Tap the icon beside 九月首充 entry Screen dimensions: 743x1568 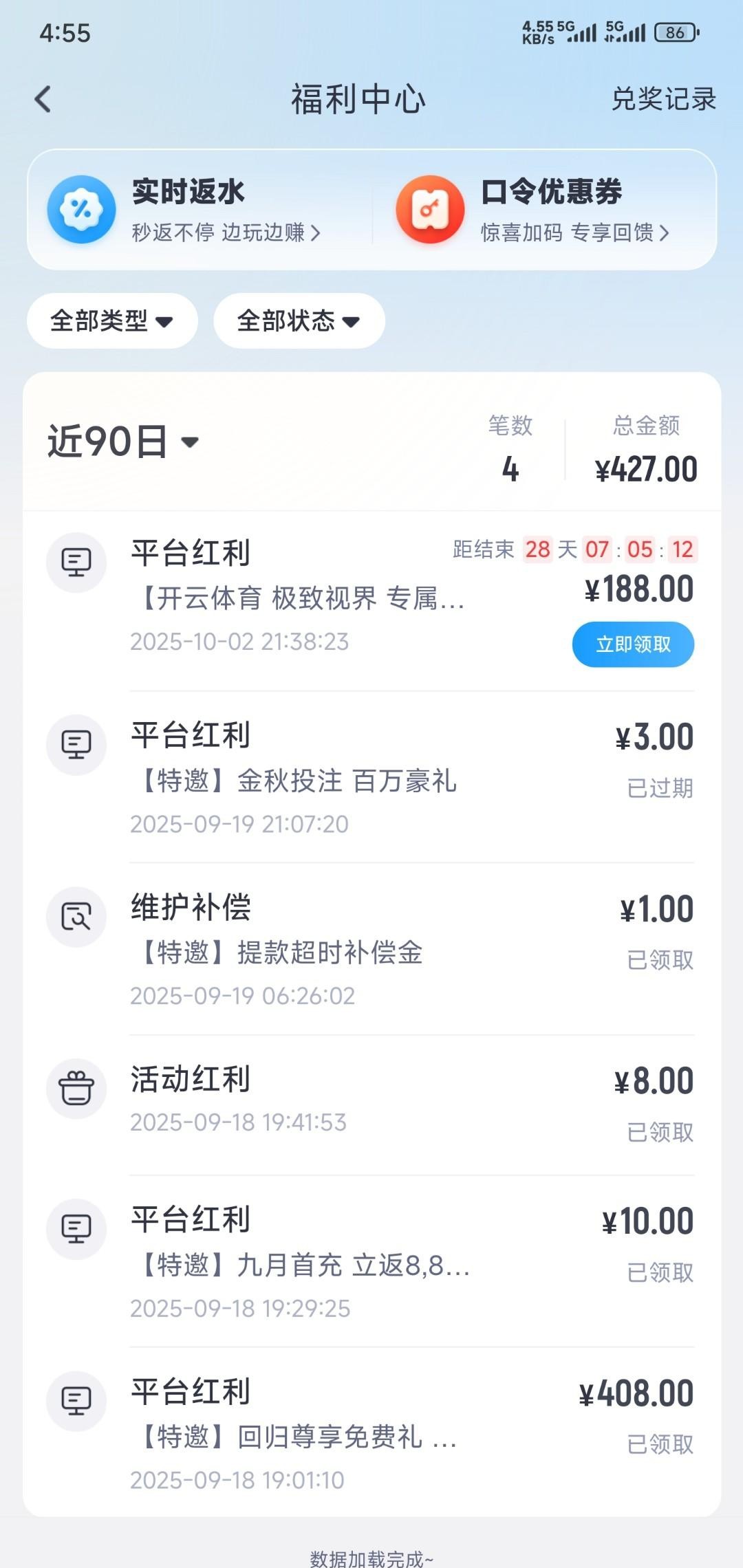(x=76, y=1229)
